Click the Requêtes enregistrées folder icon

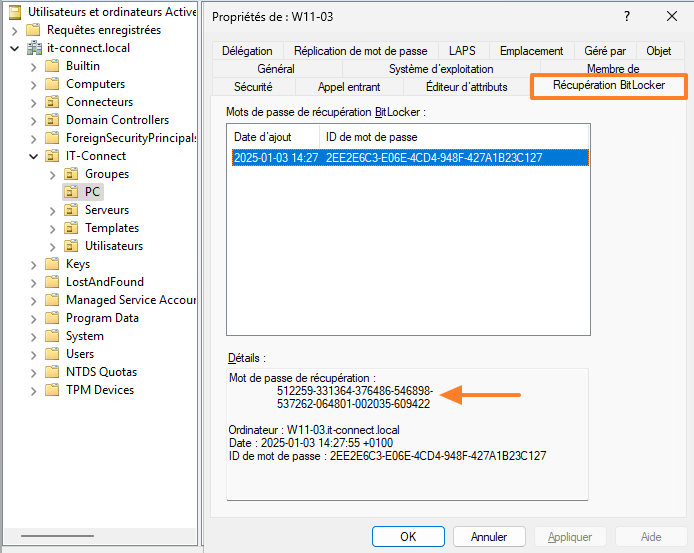(x=33, y=30)
